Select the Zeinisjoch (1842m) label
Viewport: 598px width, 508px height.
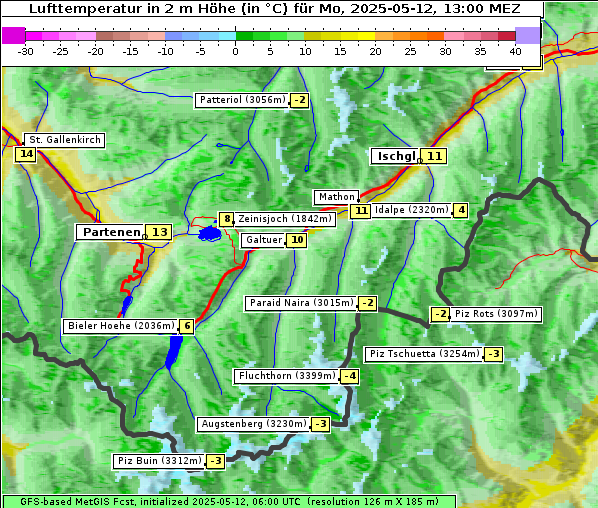pos(285,219)
